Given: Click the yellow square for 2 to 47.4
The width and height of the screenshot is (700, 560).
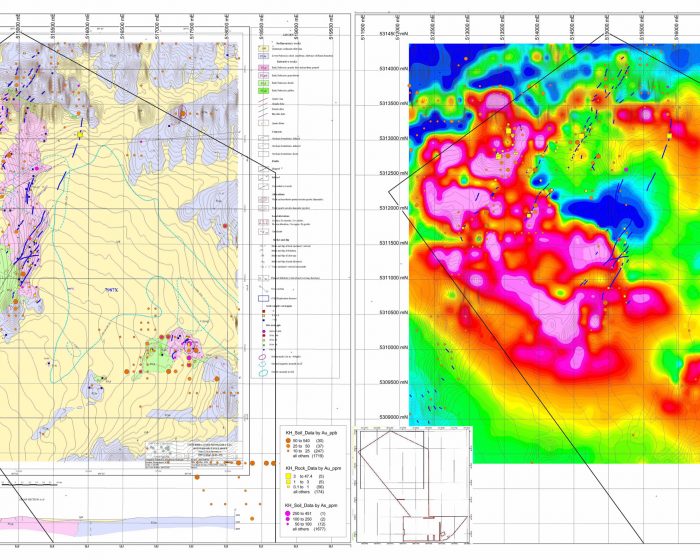Looking at the screenshot, I should click(x=289, y=478).
